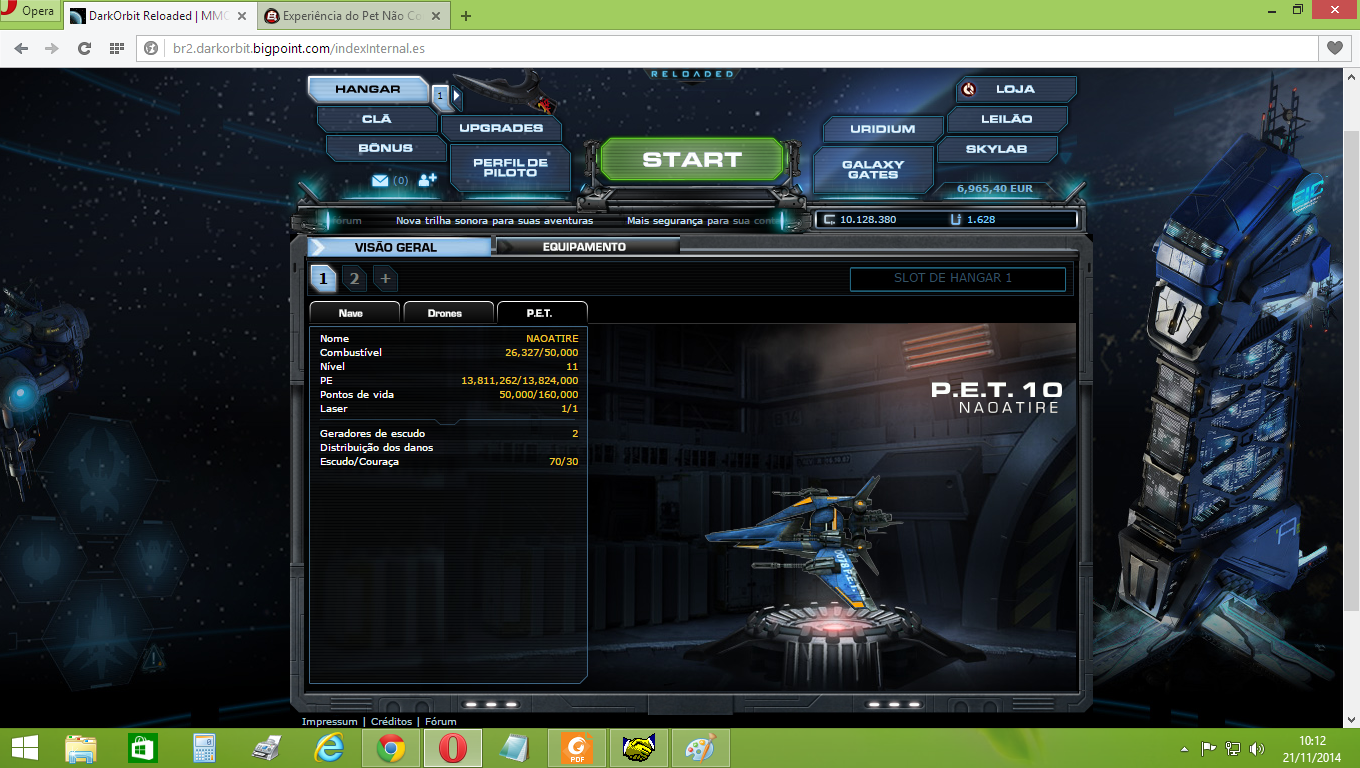Click the browser forward arrow
The width and height of the screenshot is (1360, 768).
pyautogui.click(x=52, y=48)
